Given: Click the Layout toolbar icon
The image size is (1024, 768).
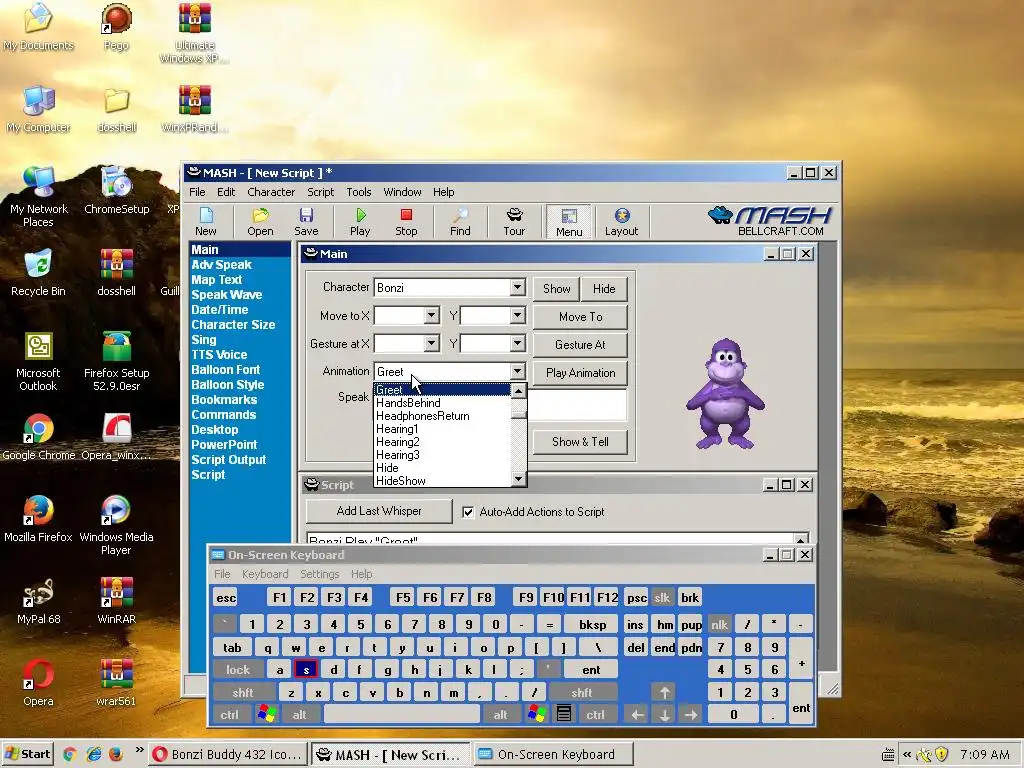Looking at the screenshot, I should (621, 221).
